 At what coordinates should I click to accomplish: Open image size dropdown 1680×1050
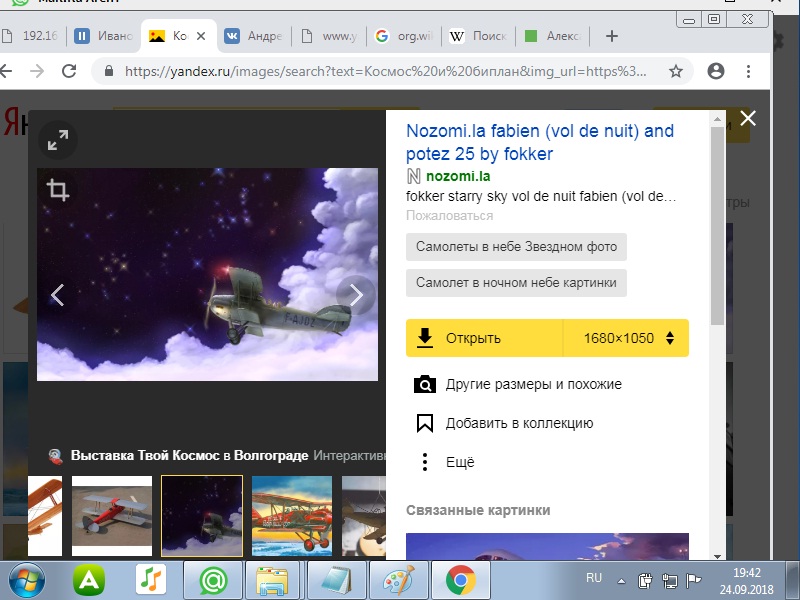[627, 338]
